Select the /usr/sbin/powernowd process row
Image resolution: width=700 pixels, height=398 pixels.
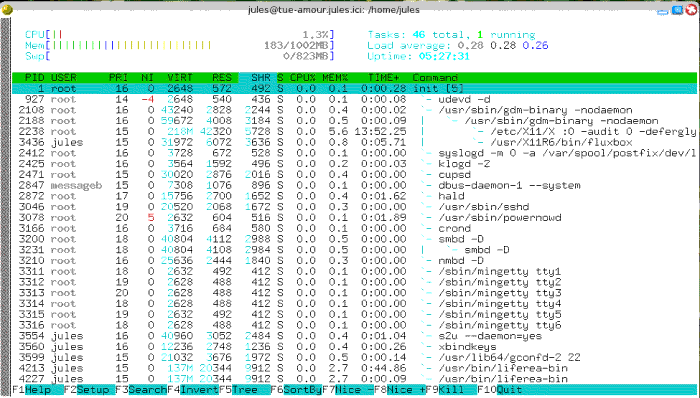(x=354, y=217)
